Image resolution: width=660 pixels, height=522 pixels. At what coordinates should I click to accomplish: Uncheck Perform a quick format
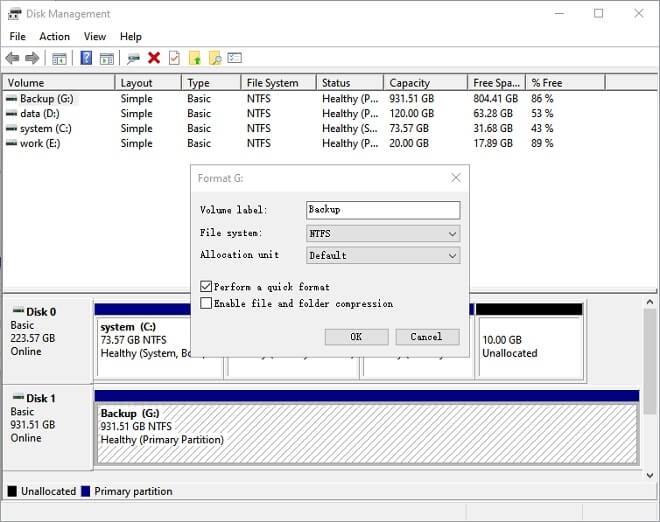pyautogui.click(x=206, y=287)
